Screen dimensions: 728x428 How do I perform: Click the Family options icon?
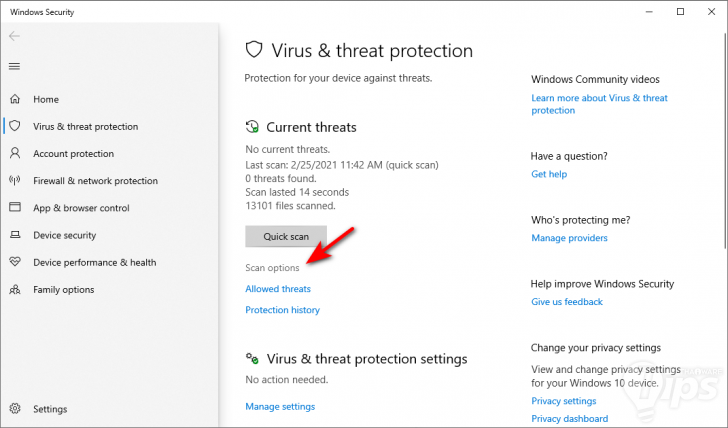(14, 289)
